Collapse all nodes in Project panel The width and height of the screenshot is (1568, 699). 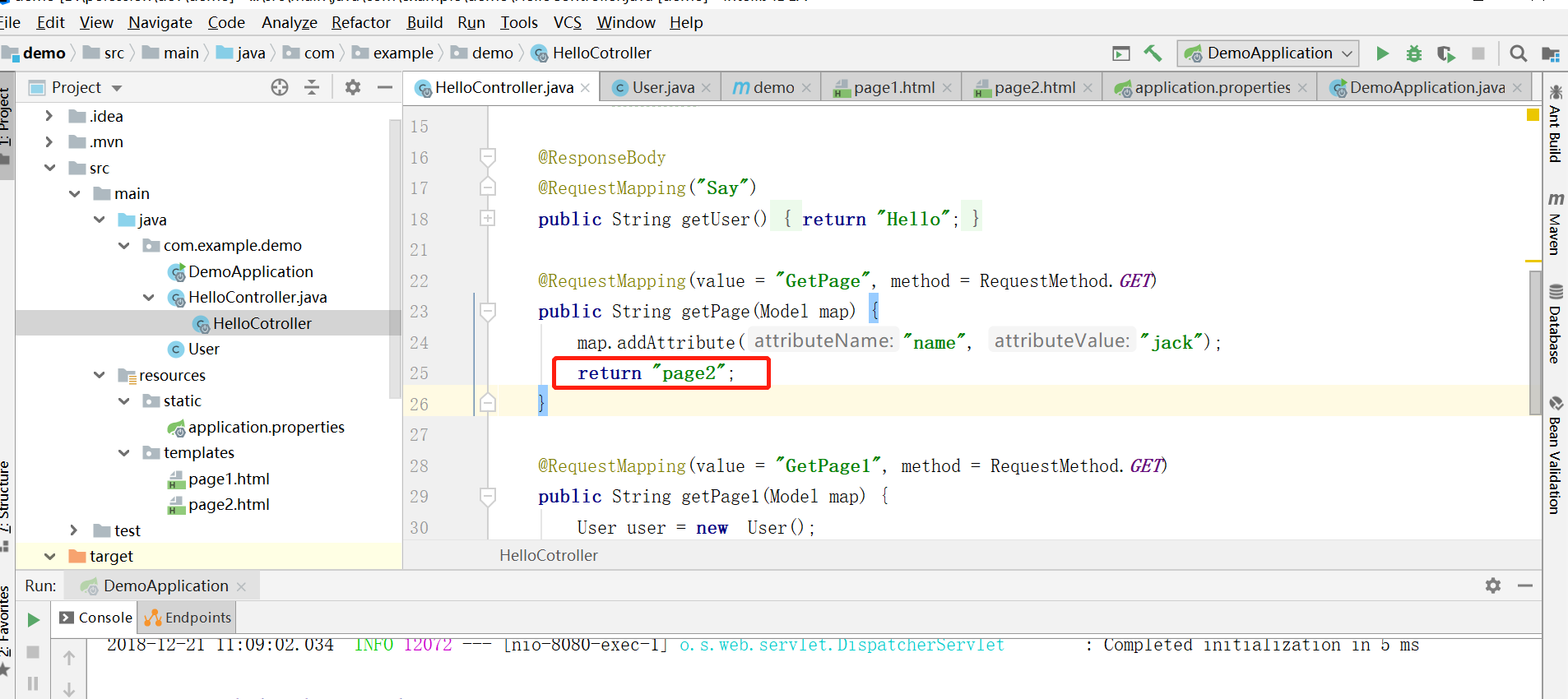click(x=312, y=87)
